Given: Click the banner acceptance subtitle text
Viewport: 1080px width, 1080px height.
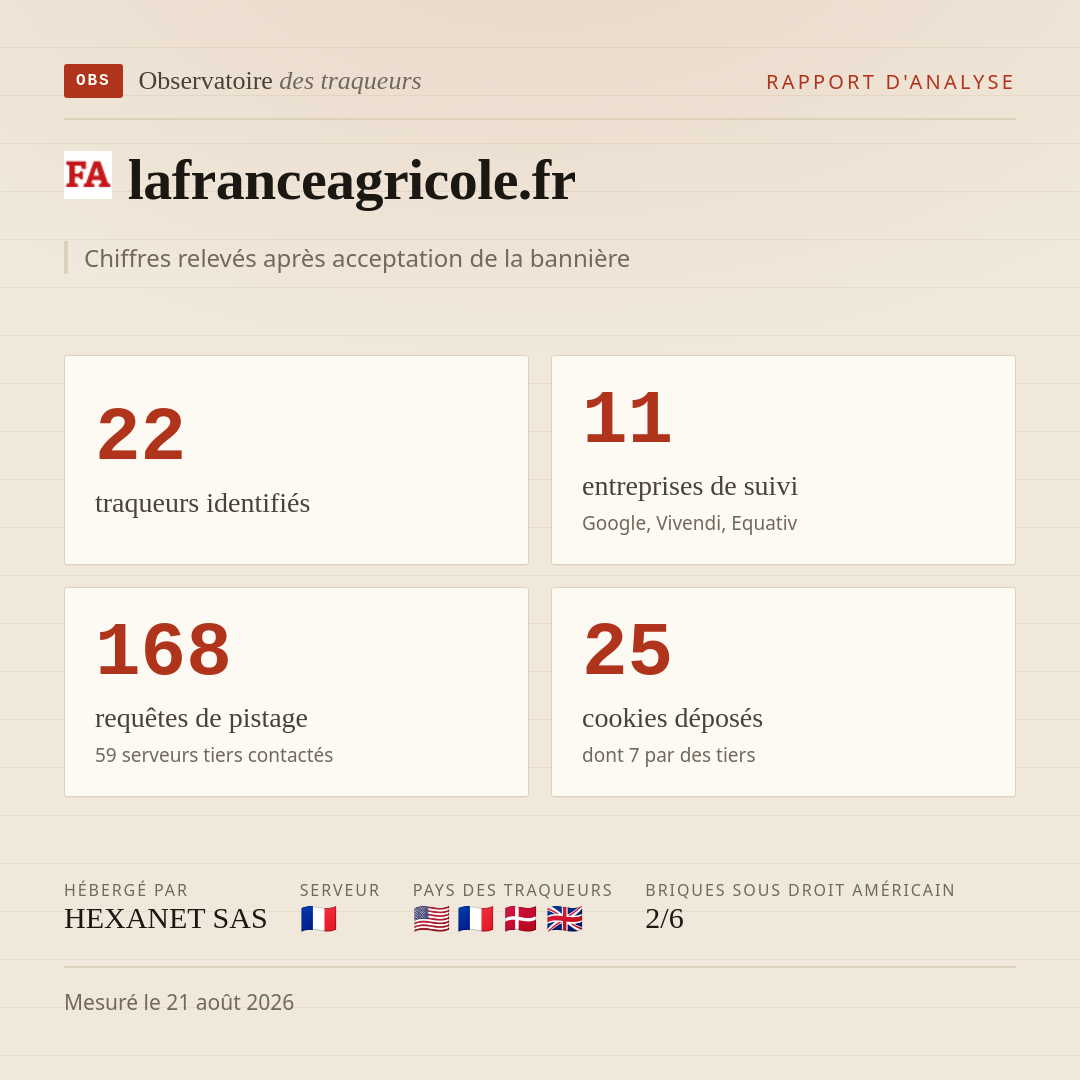Looking at the screenshot, I should coord(357,258).
